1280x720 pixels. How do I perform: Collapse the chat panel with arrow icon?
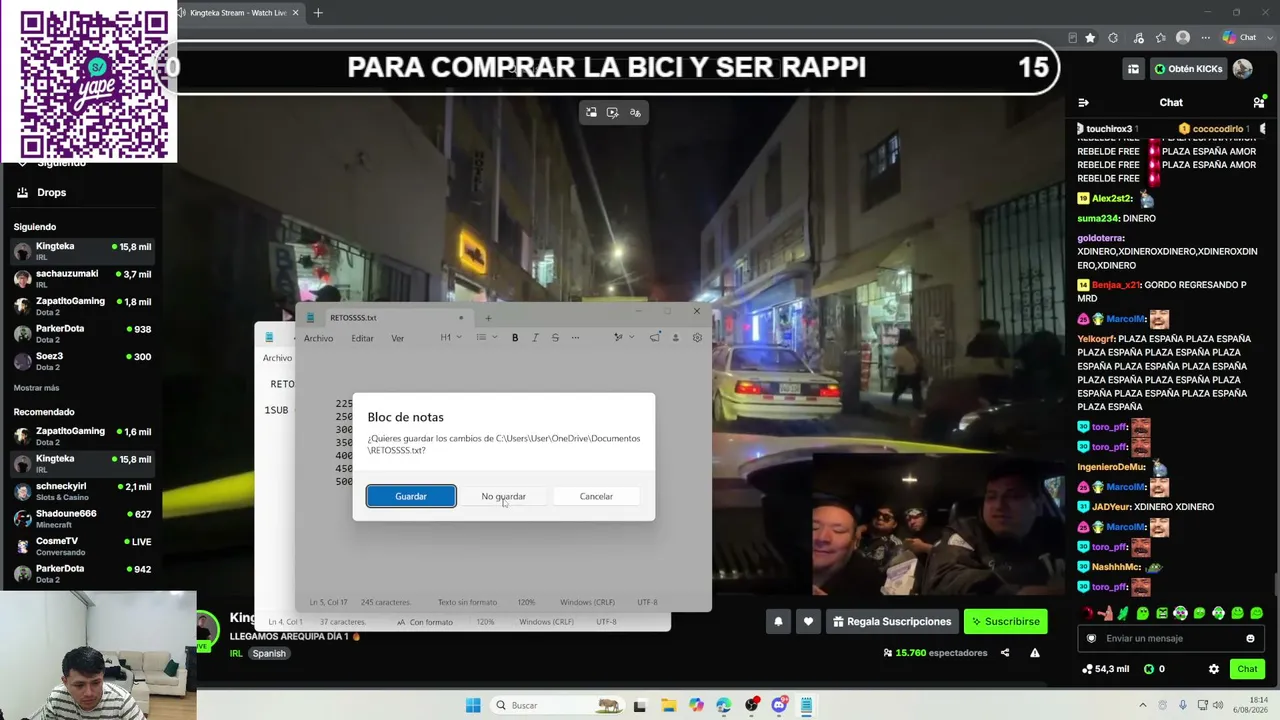click(1083, 102)
